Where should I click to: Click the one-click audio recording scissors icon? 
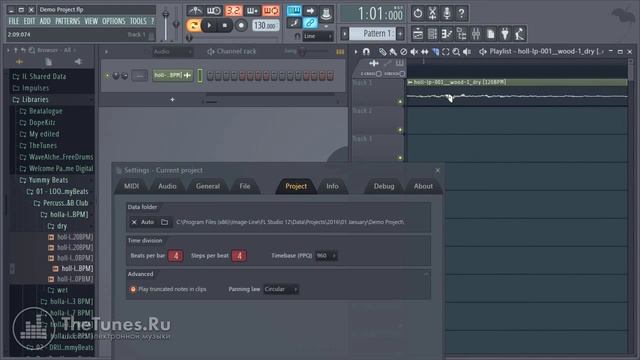click(432, 13)
